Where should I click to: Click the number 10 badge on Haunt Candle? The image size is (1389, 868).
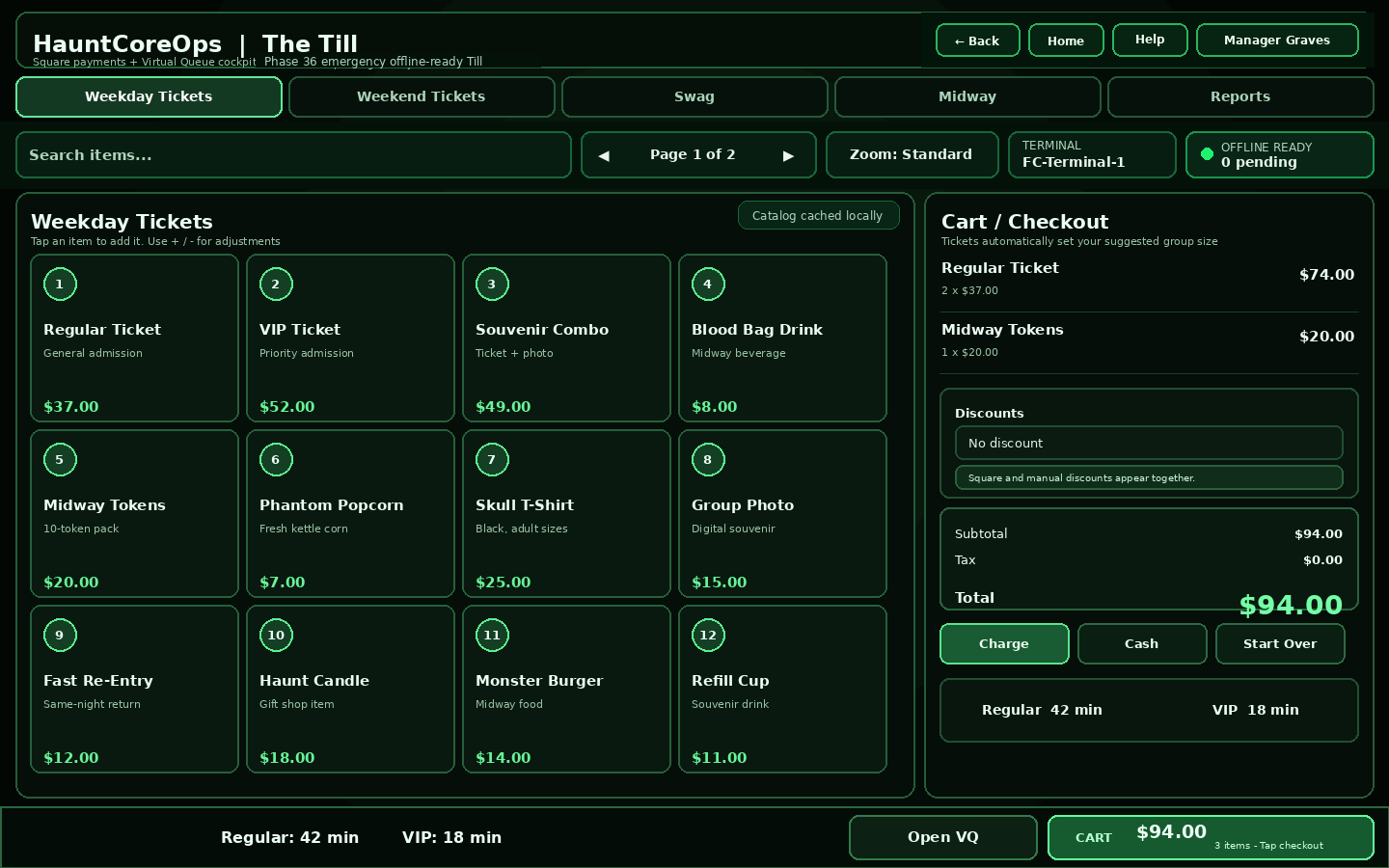pos(276,636)
